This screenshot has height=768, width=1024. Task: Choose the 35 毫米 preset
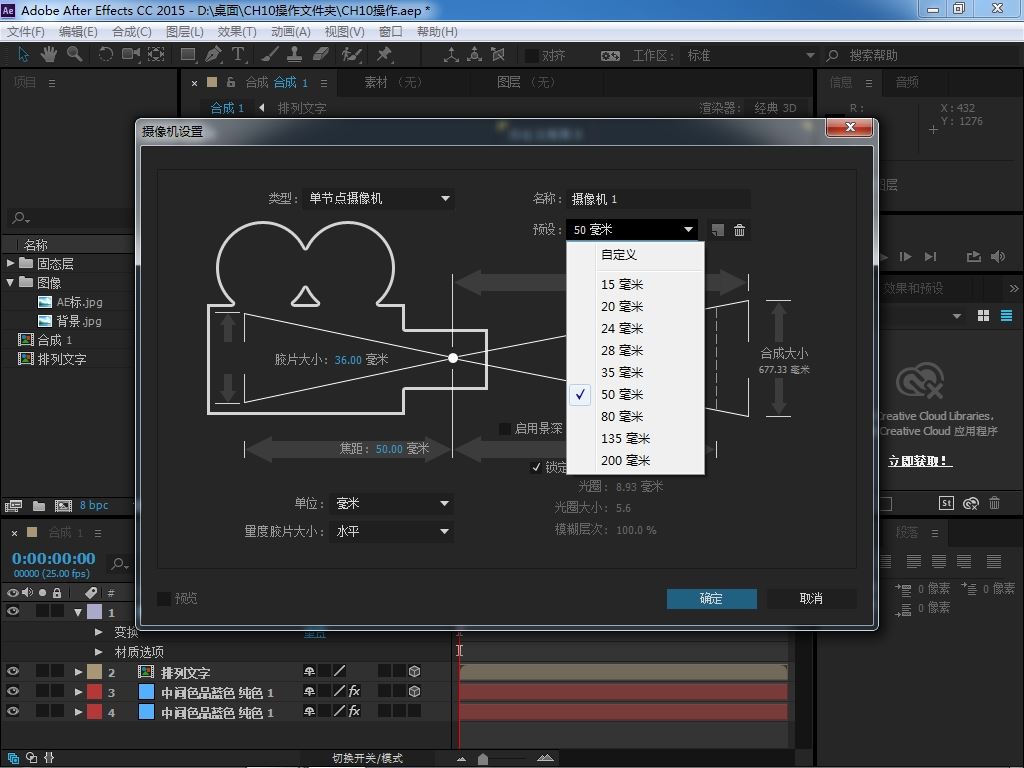(x=635, y=372)
